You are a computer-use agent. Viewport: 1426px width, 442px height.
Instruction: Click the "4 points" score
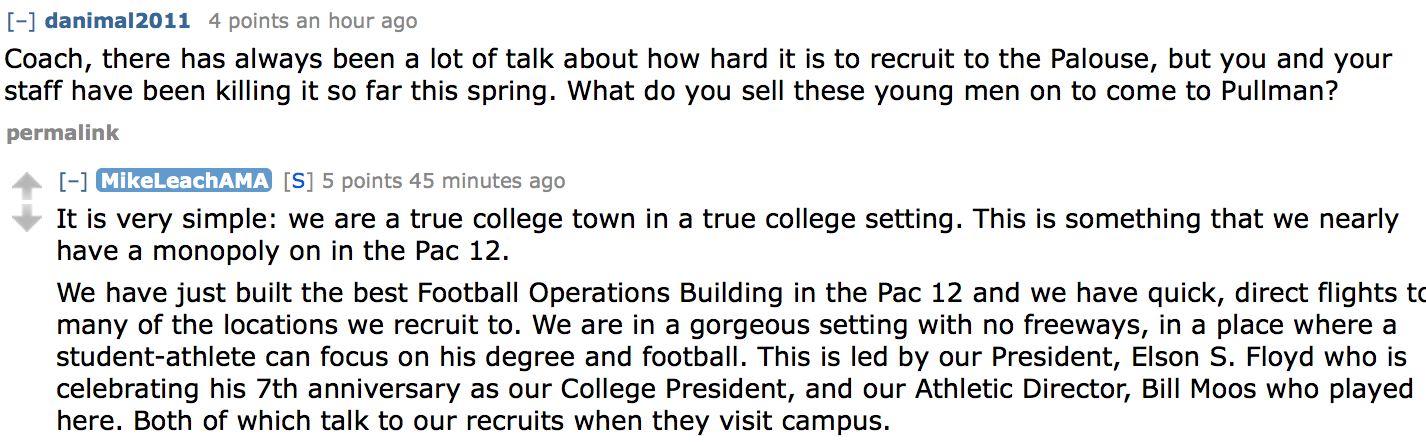243,21
